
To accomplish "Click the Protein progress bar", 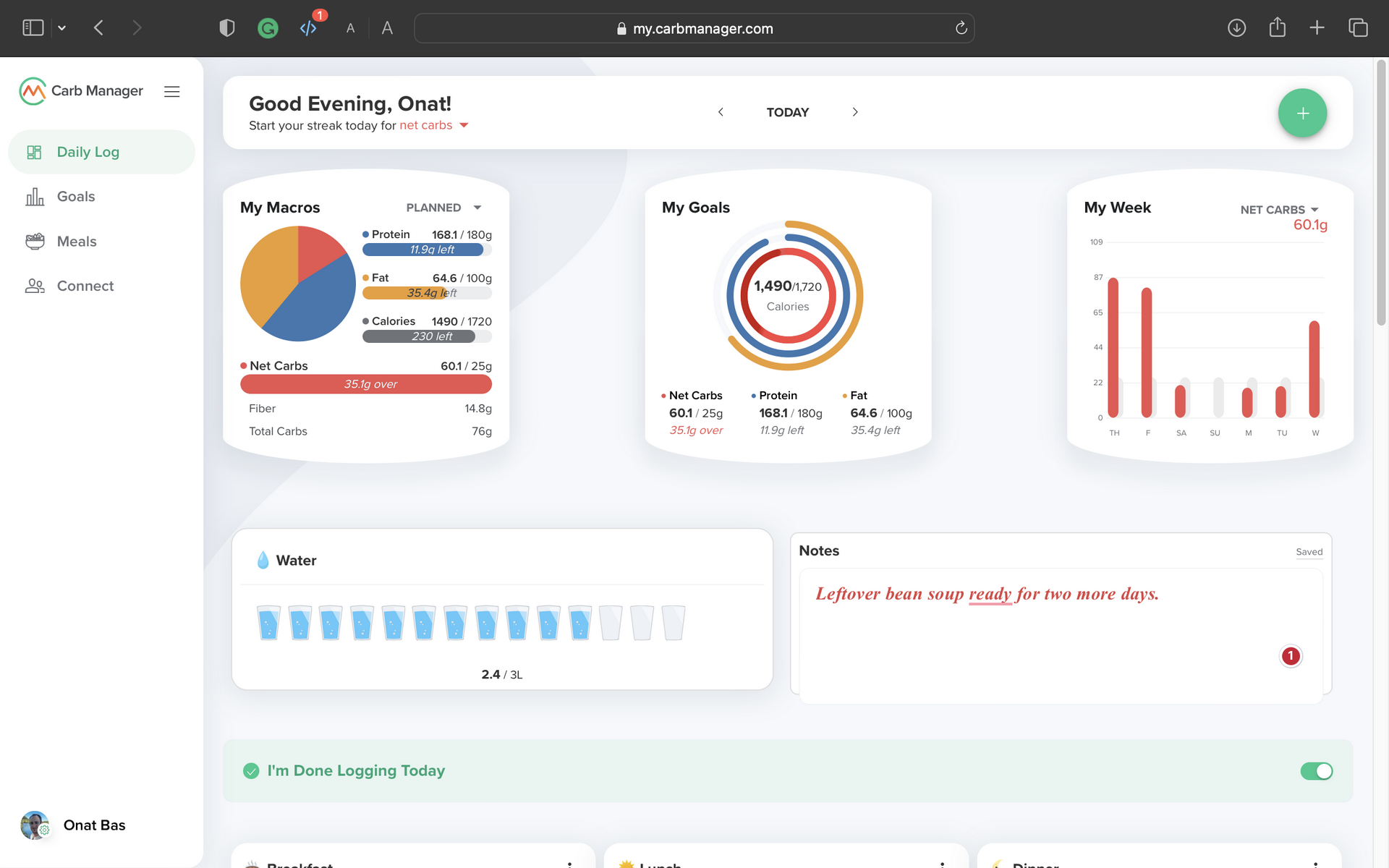I will pos(427,250).
